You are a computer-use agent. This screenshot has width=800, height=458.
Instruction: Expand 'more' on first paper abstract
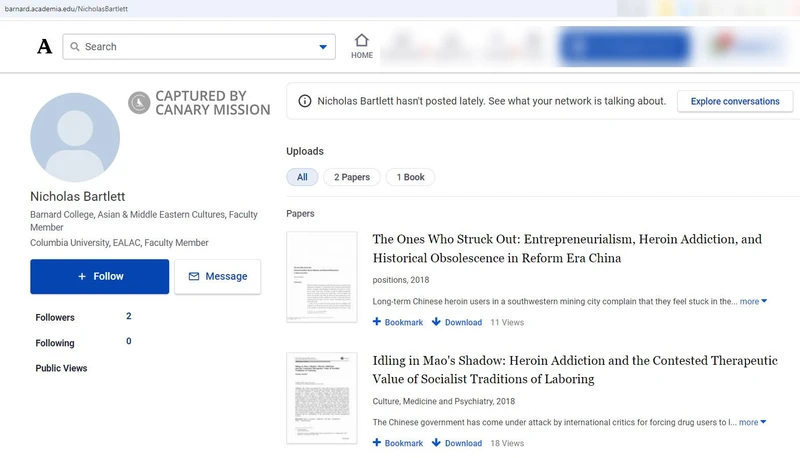(x=753, y=301)
